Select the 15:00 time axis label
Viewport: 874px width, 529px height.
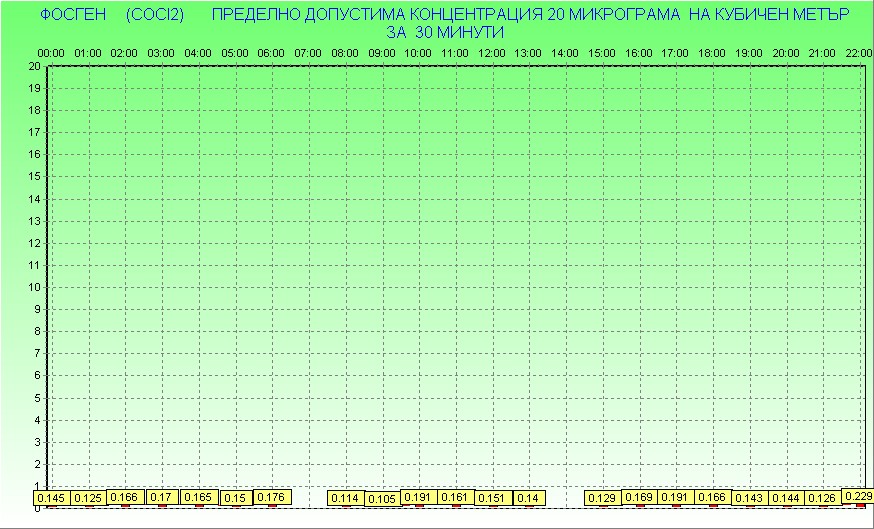tap(602, 54)
